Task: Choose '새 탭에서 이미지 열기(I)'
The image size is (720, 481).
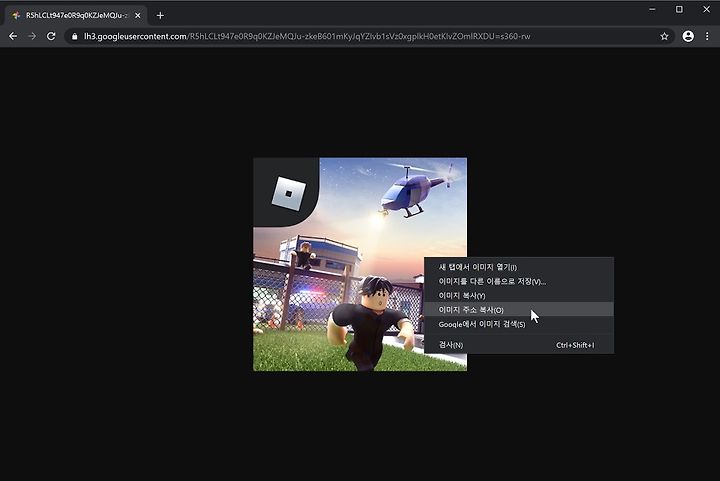Action: click(x=519, y=267)
